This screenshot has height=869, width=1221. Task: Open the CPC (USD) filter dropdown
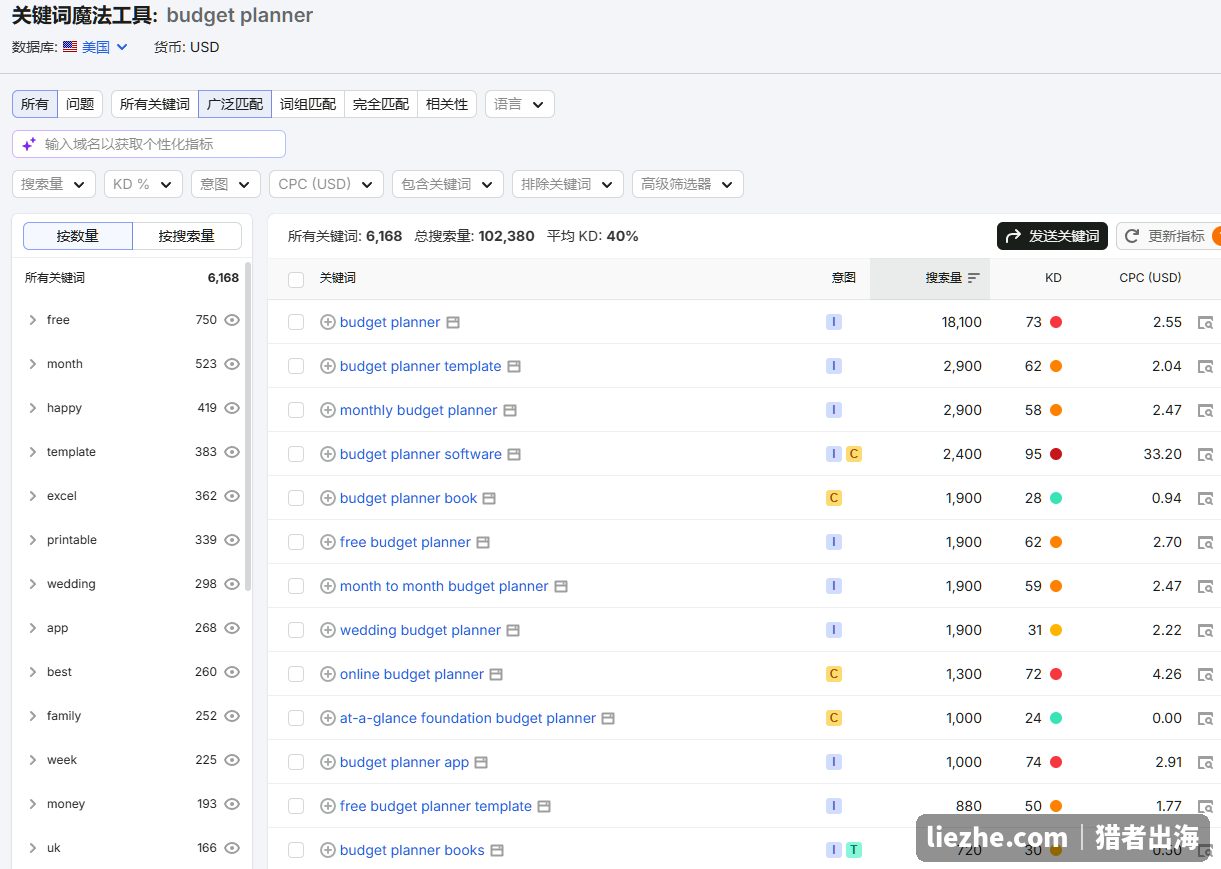[326, 184]
